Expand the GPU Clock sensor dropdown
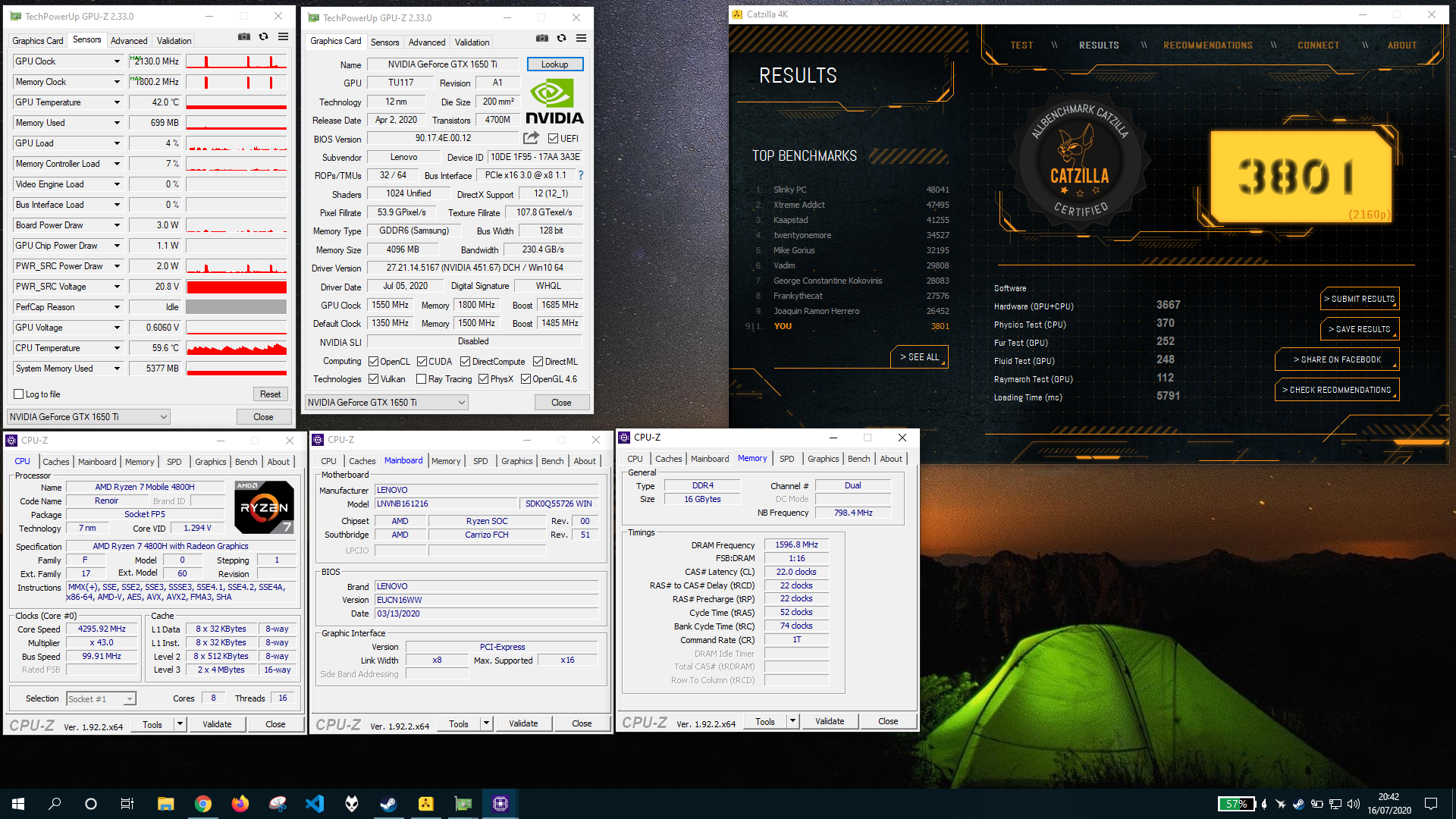The height and width of the screenshot is (819, 1456). [x=117, y=61]
